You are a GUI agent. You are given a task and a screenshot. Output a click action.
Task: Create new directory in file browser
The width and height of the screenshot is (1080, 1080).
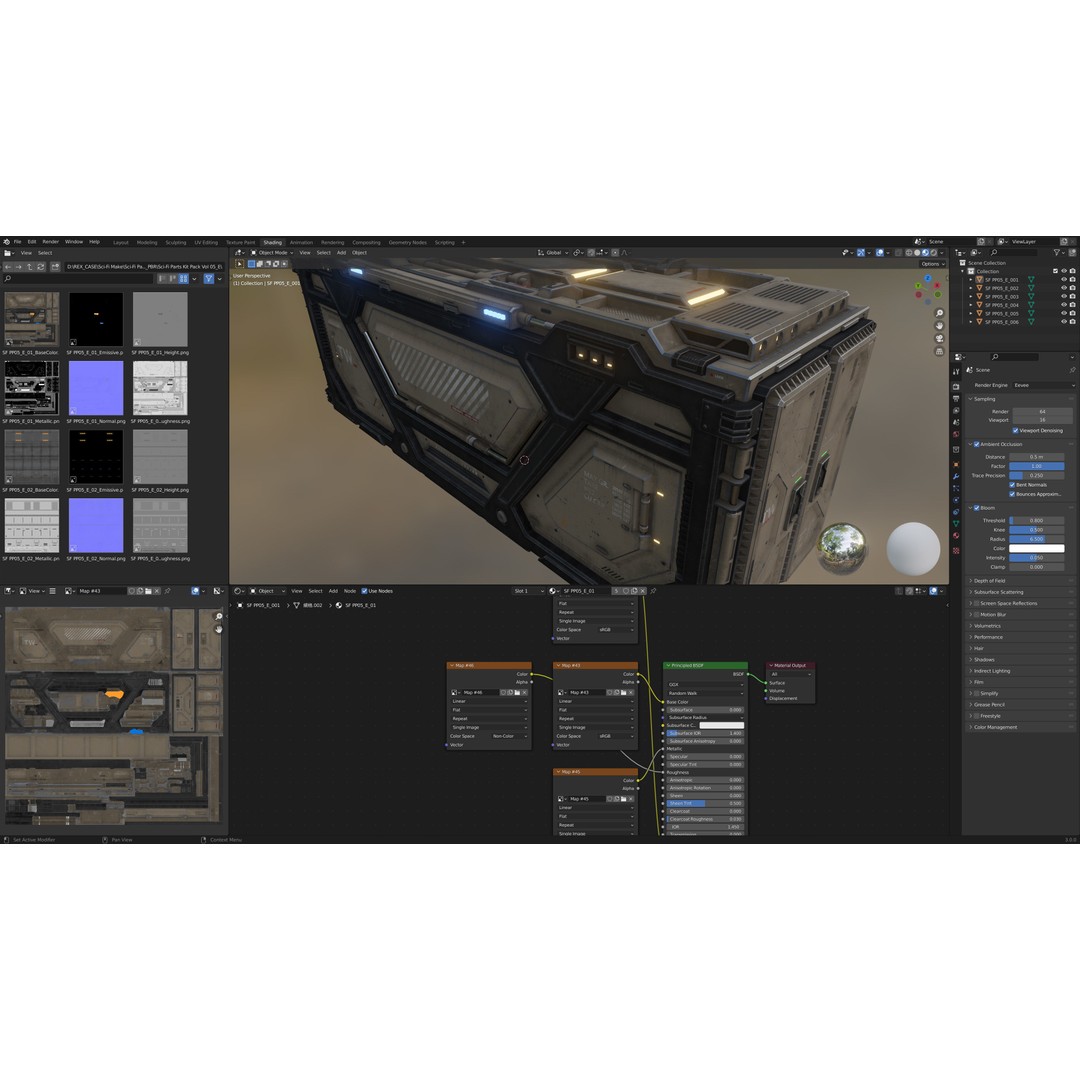55,267
